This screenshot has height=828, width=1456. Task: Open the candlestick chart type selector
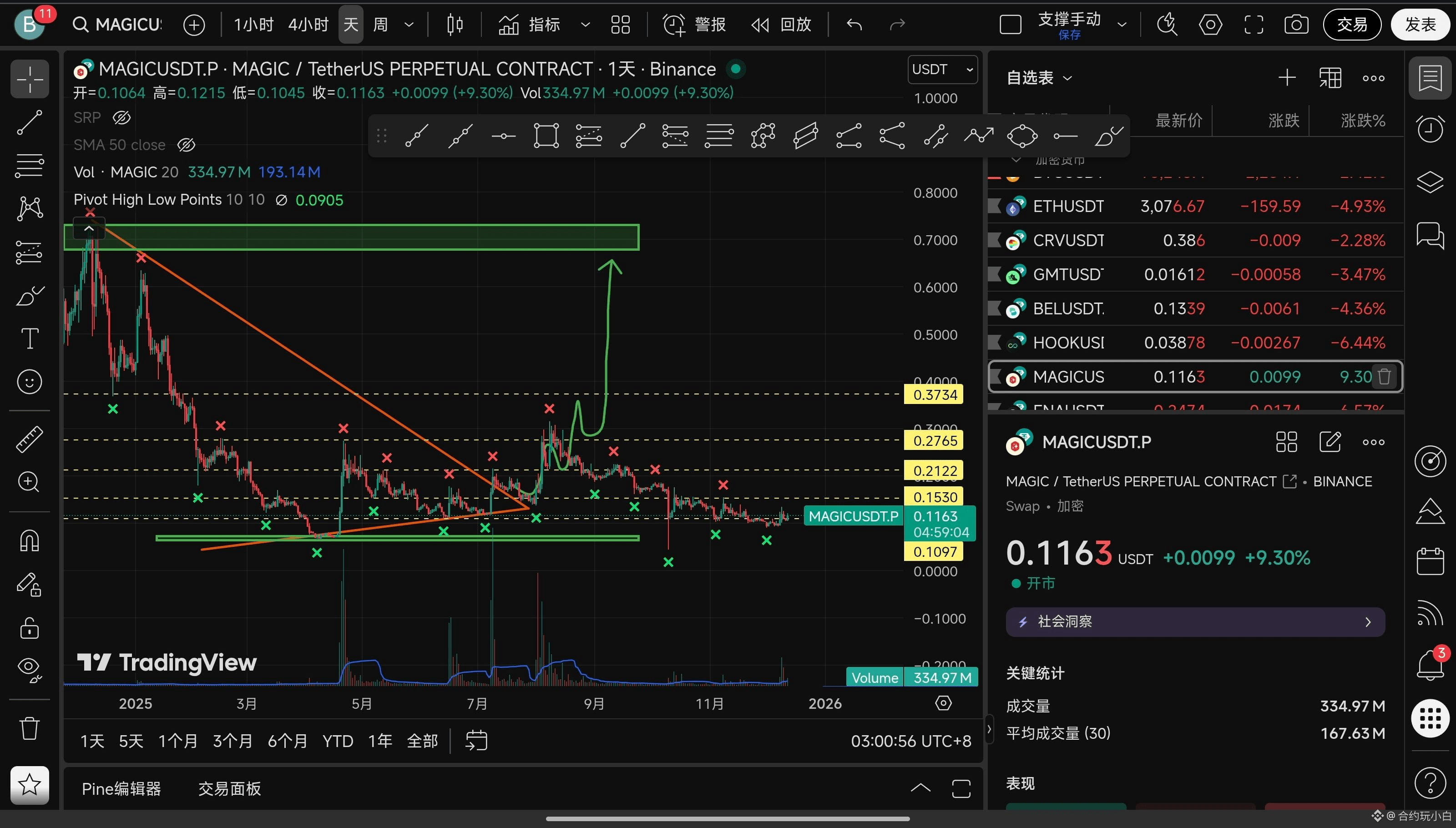(x=455, y=25)
